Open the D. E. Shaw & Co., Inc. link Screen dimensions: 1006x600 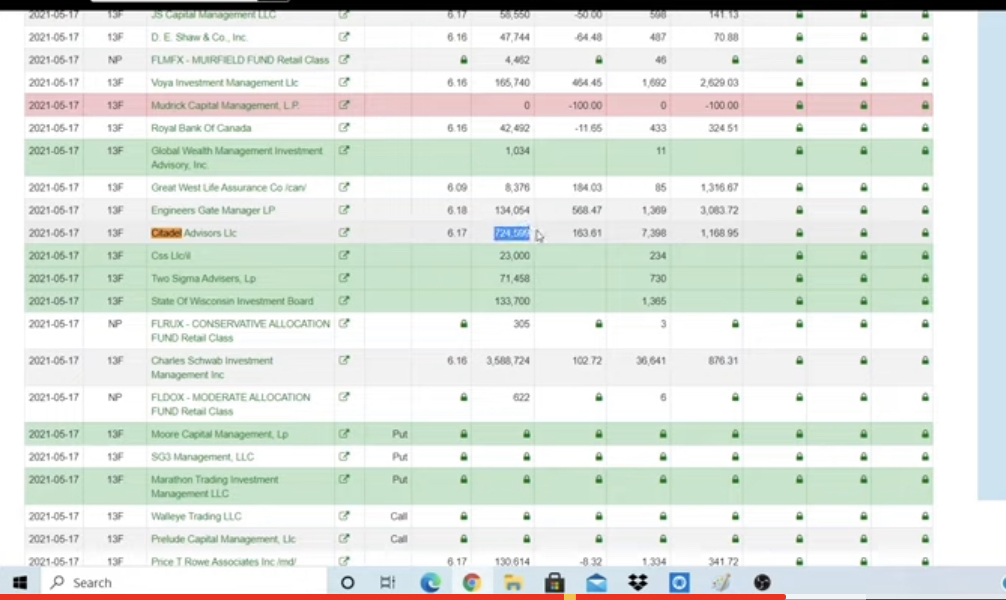[x=199, y=37]
